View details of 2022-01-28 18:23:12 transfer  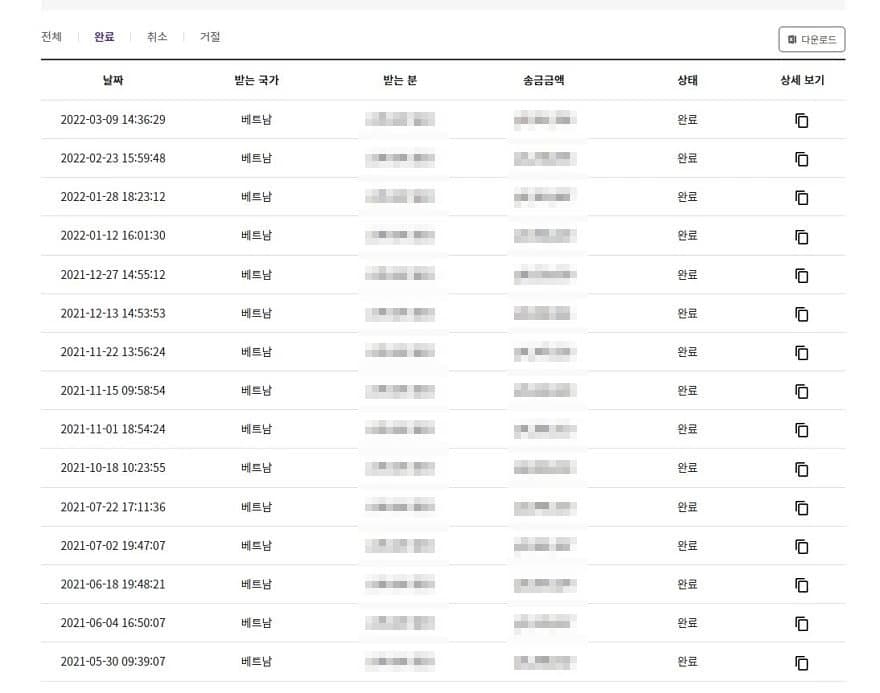(801, 198)
